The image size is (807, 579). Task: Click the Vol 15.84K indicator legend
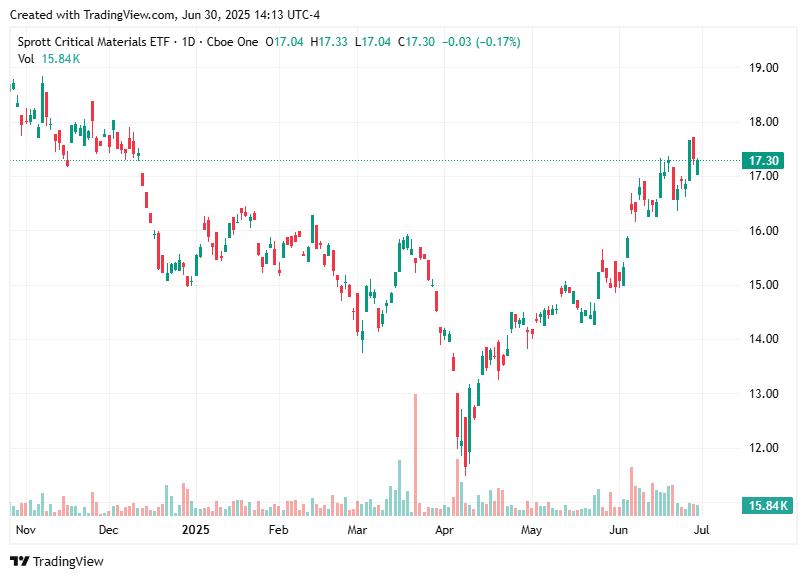(x=49, y=59)
